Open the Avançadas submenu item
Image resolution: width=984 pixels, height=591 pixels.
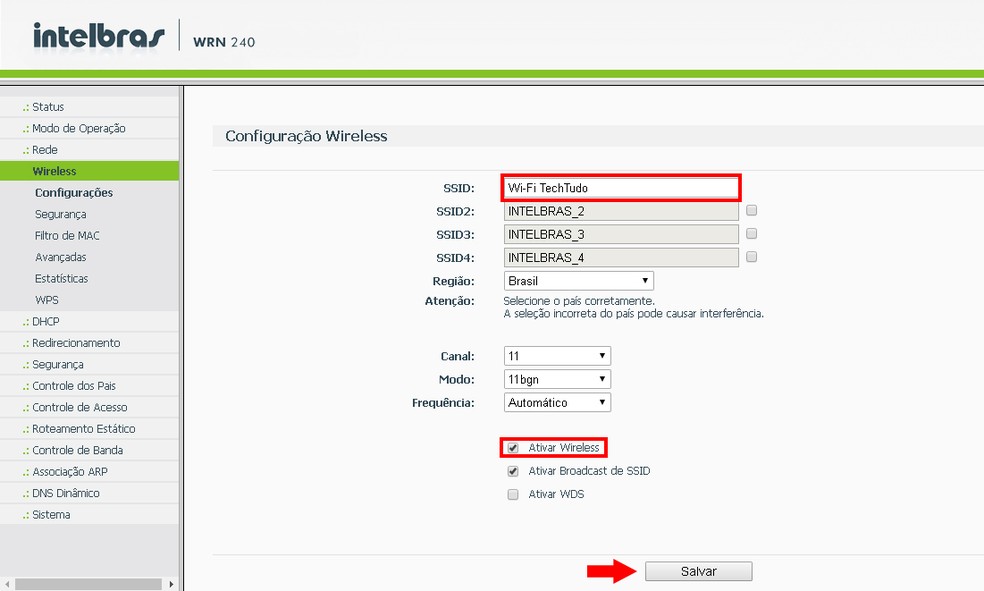60,257
